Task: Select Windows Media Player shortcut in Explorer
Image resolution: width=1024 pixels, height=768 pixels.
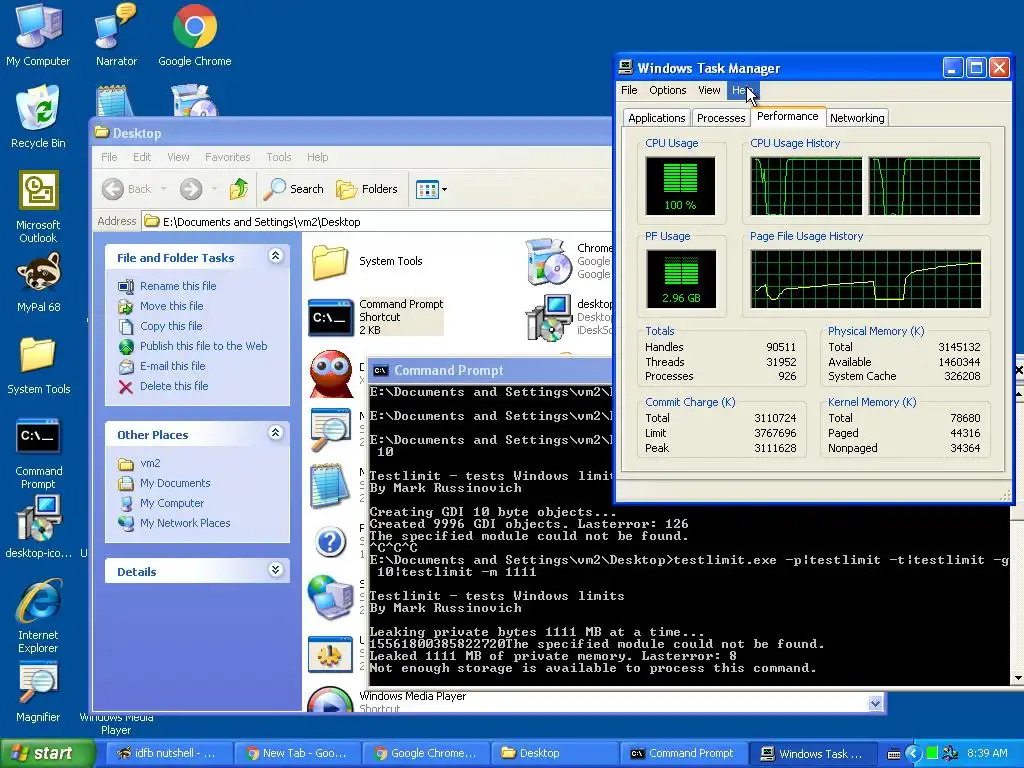Action: click(385, 701)
